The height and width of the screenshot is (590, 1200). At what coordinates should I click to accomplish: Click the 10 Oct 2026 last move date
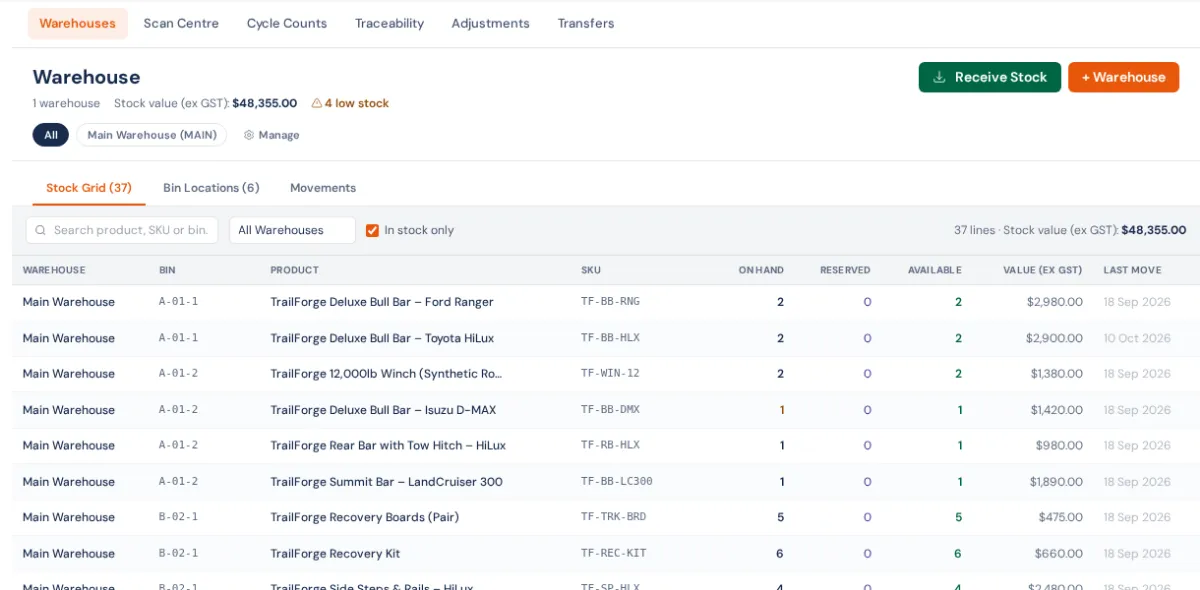click(x=1137, y=338)
